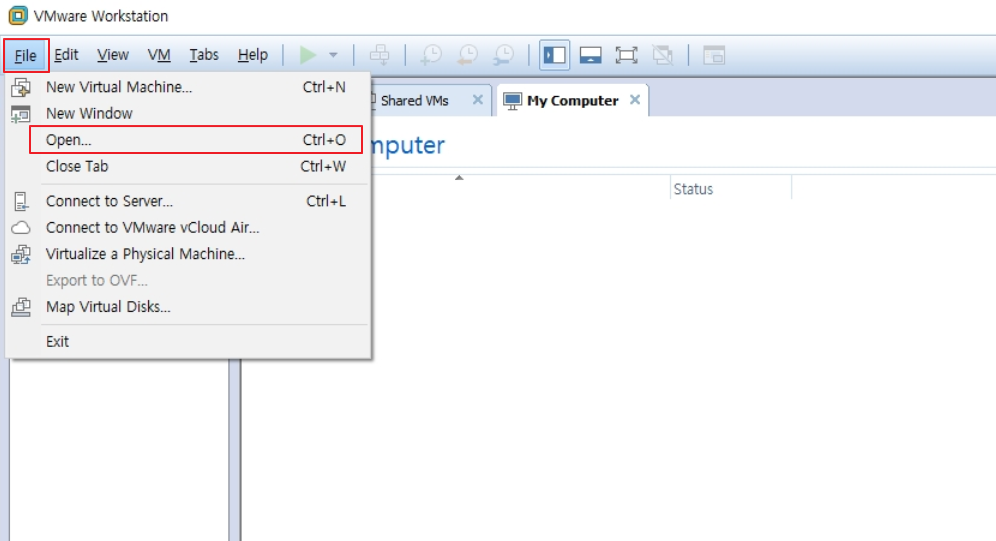Viewport: 996px width, 541px height.
Task: Click the My Computer tab monitor icon
Action: pyautogui.click(x=512, y=101)
